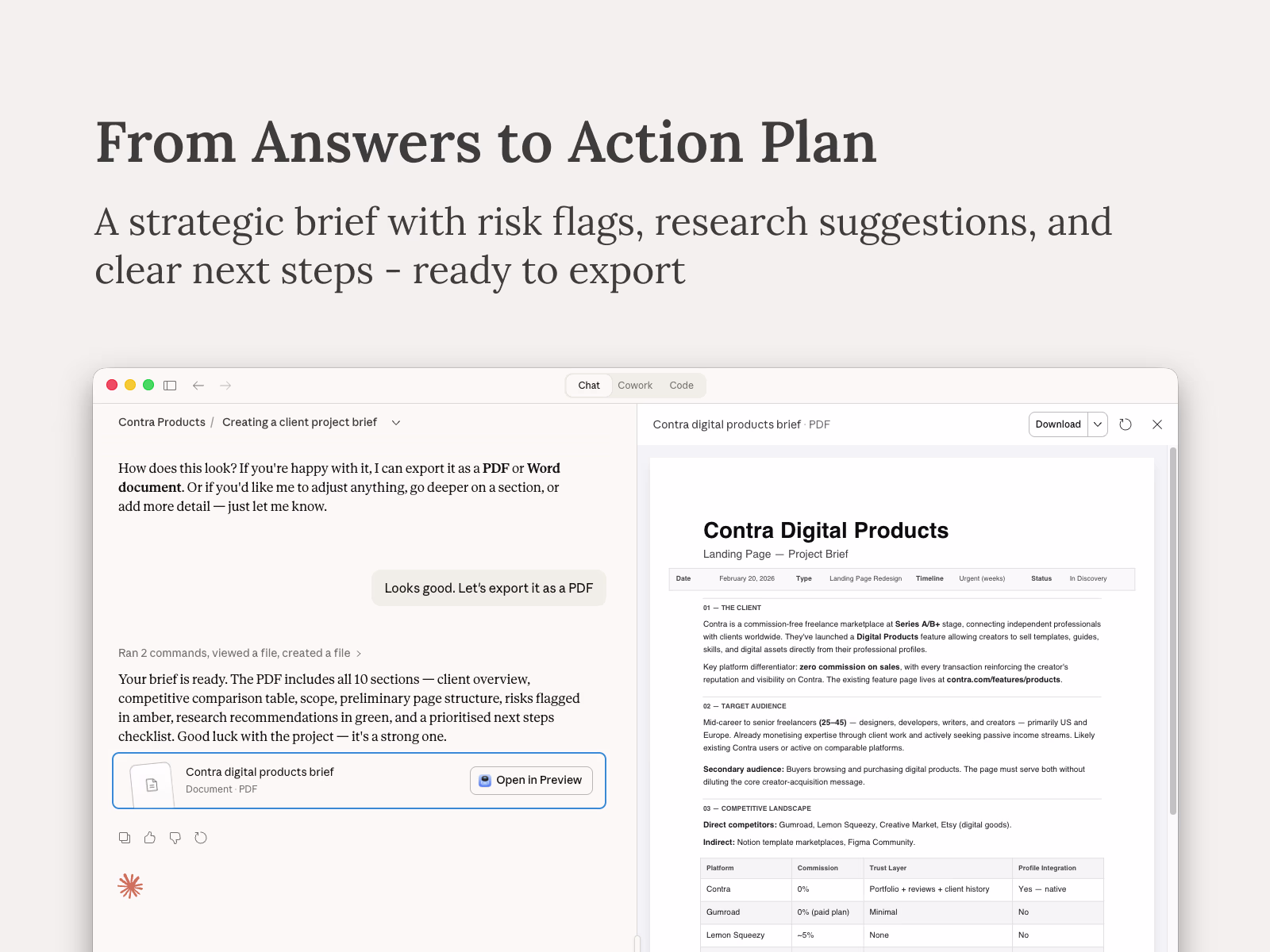Toggle the sidebar panel icon
Viewport: 1270px width, 952px height.
170,386
